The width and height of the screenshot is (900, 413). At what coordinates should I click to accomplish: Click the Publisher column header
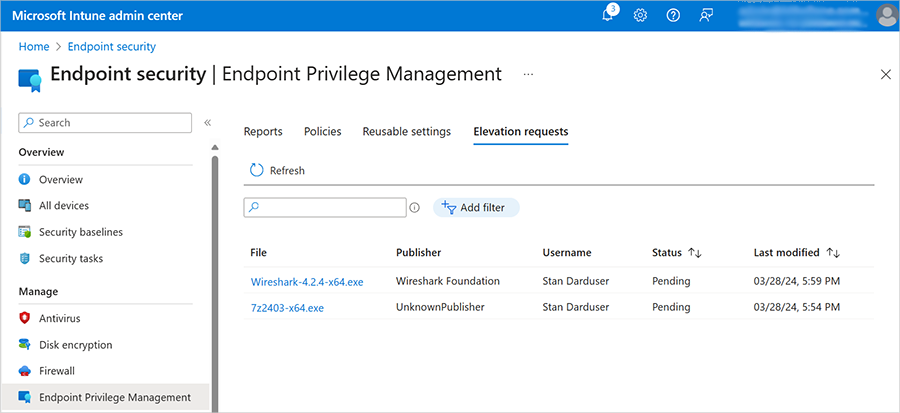click(x=418, y=252)
